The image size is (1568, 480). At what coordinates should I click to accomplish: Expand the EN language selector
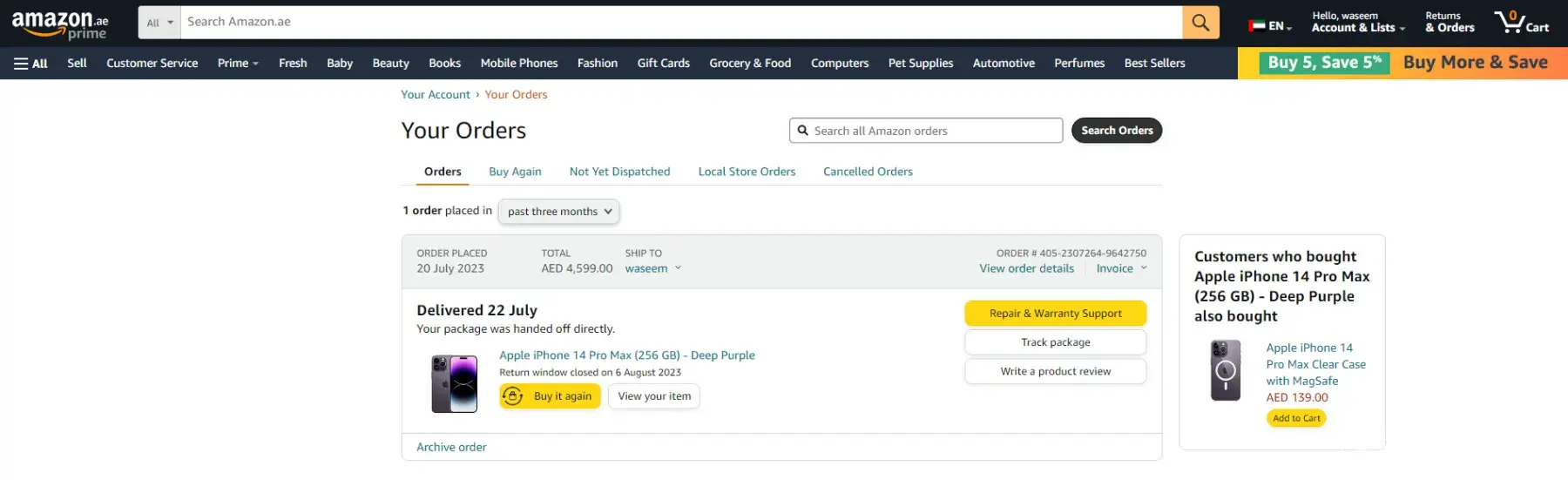[x=1270, y=26]
